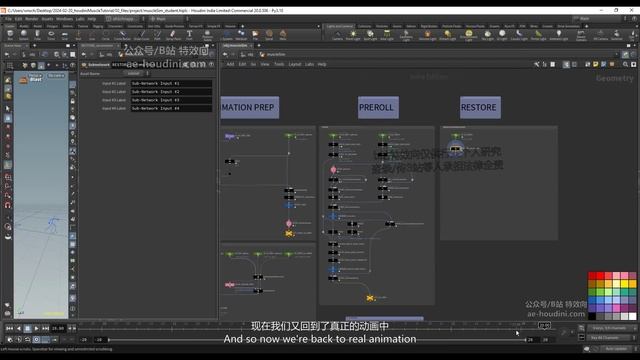Add an Area Light from the shelf
Image resolution: width=640 pixels, height=360 pixels.
(x=387, y=36)
